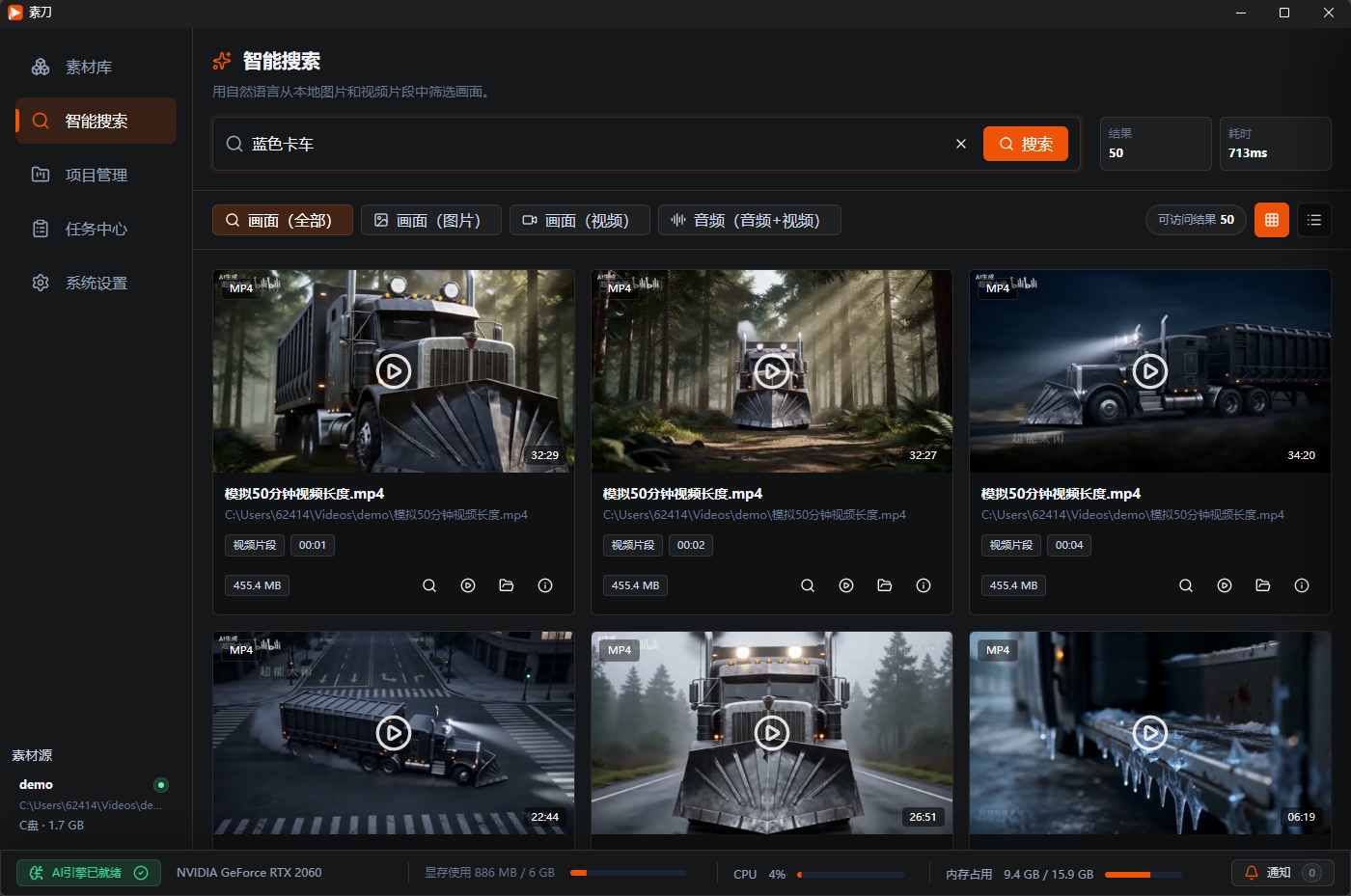Select the demo source folder entry
This screenshot has width=1351, height=896.
[x=94, y=804]
